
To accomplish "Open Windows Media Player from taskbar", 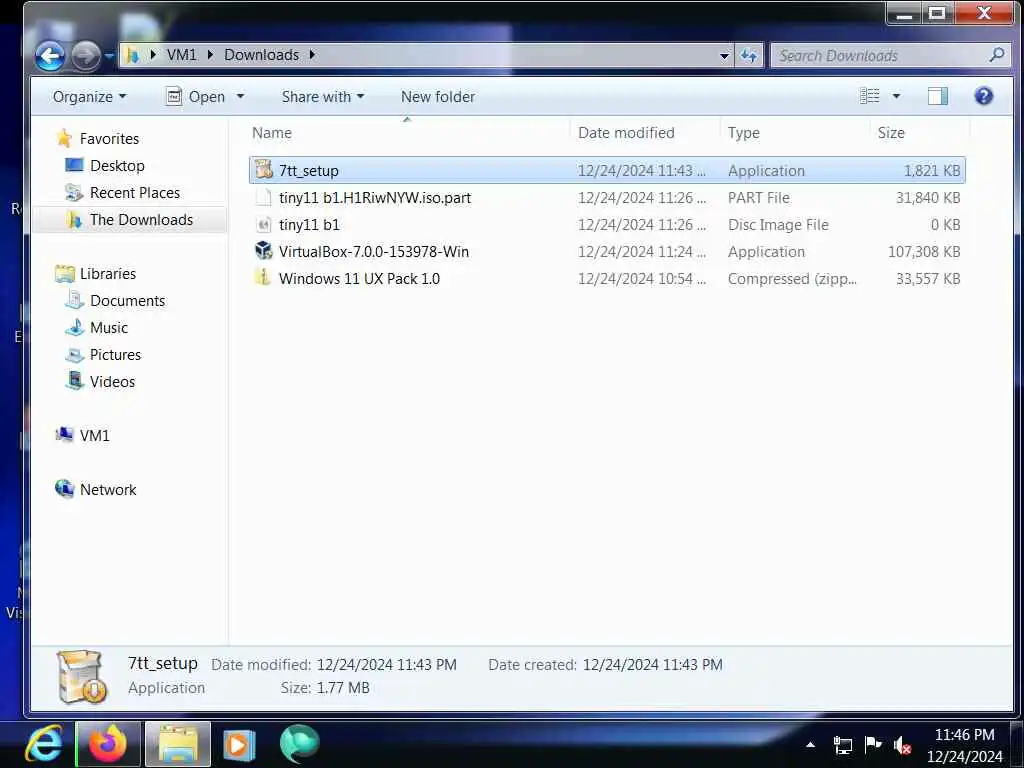I will click(238, 744).
